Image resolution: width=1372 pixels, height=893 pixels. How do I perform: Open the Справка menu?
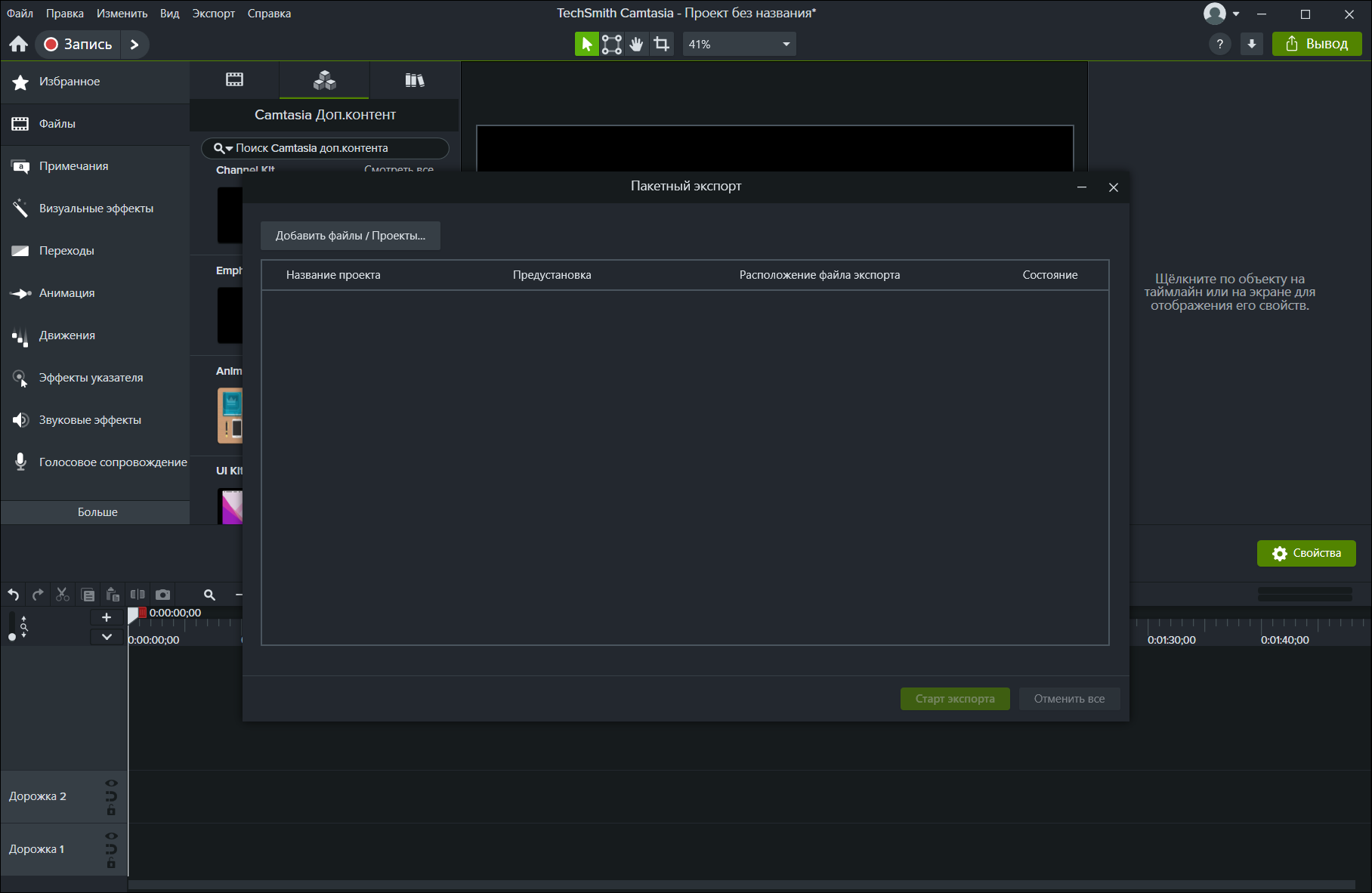point(270,14)
